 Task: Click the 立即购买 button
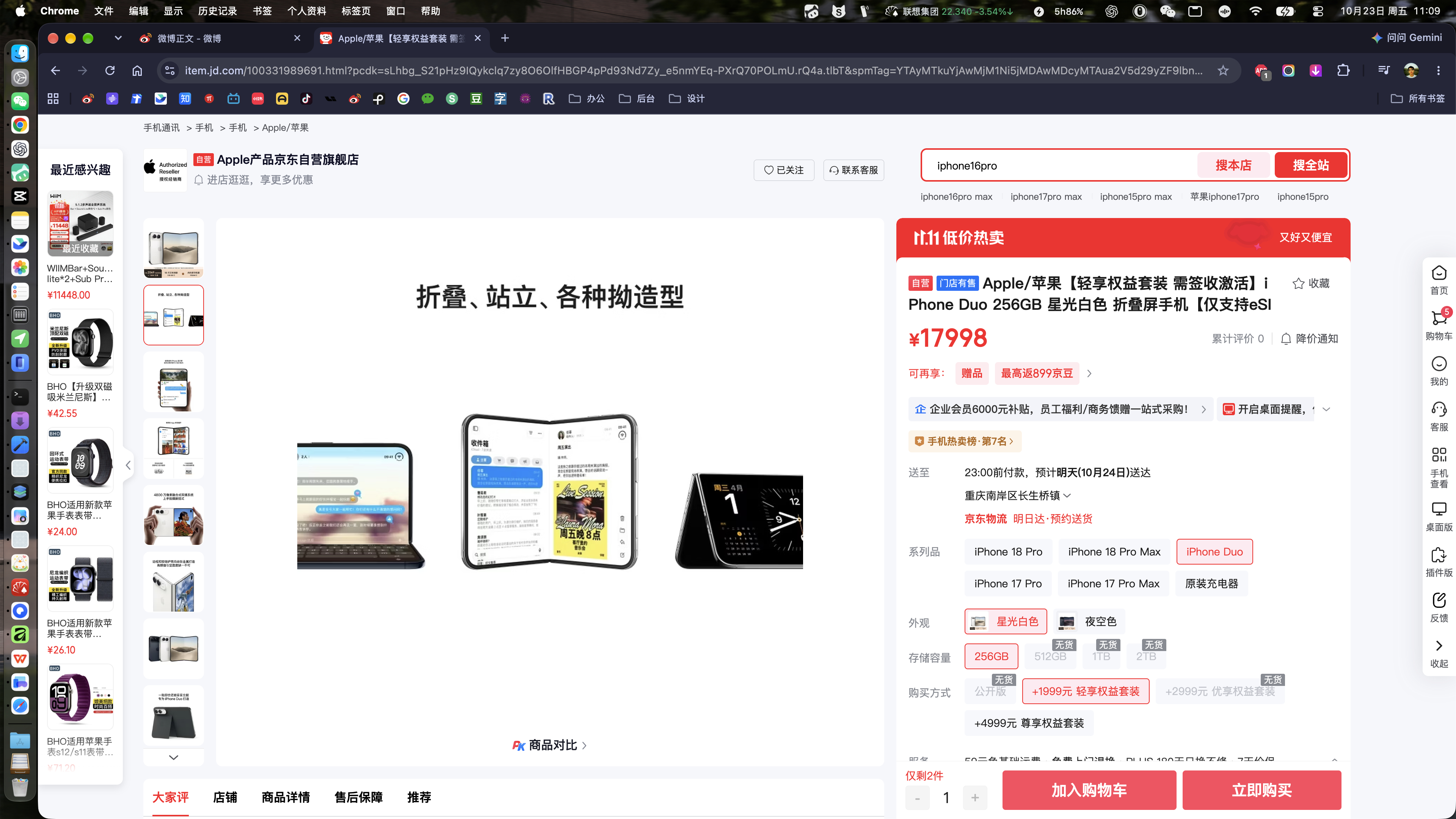1261,791
